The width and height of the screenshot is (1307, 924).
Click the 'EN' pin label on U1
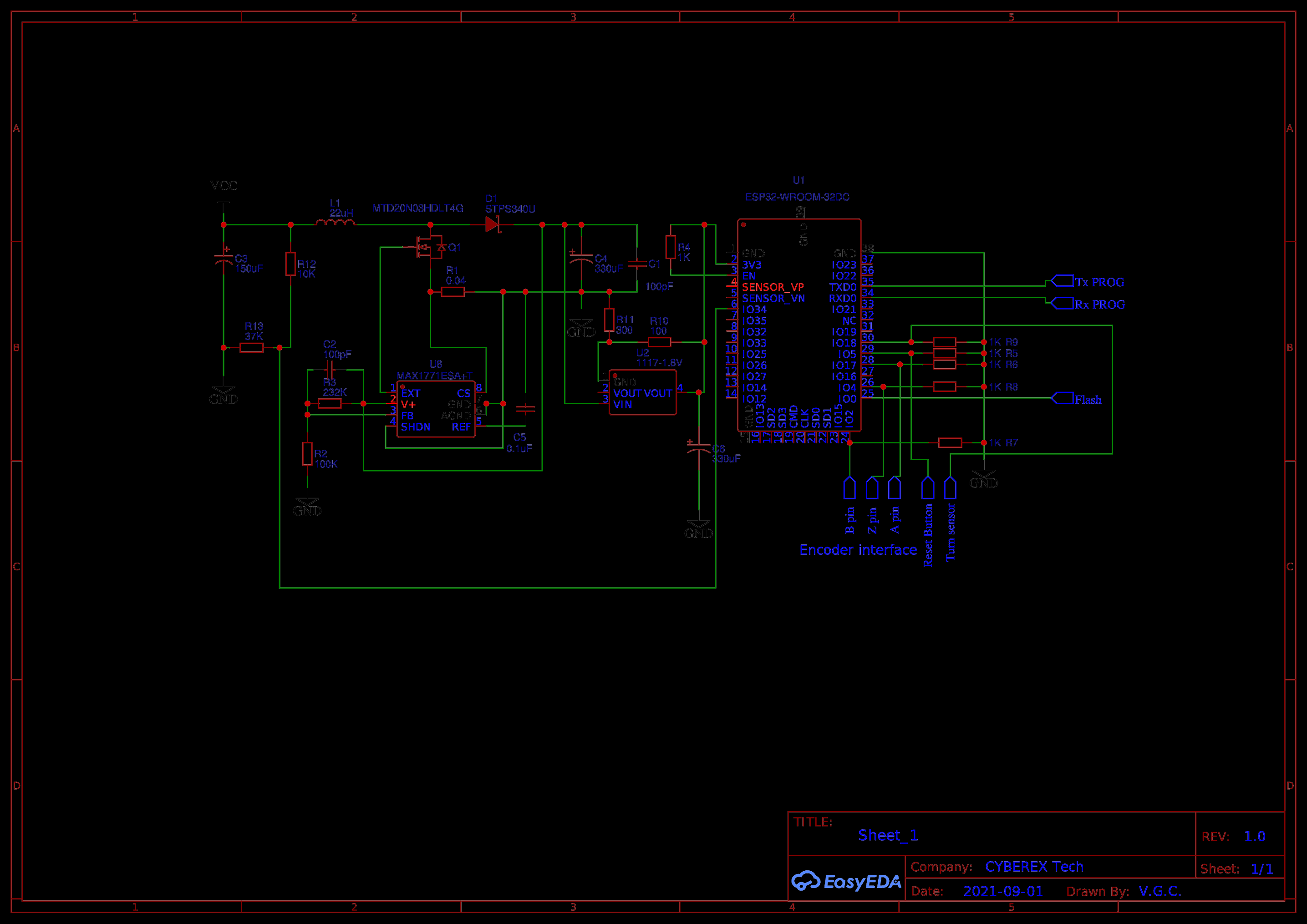pyautogui.click(x=749, y=276)
